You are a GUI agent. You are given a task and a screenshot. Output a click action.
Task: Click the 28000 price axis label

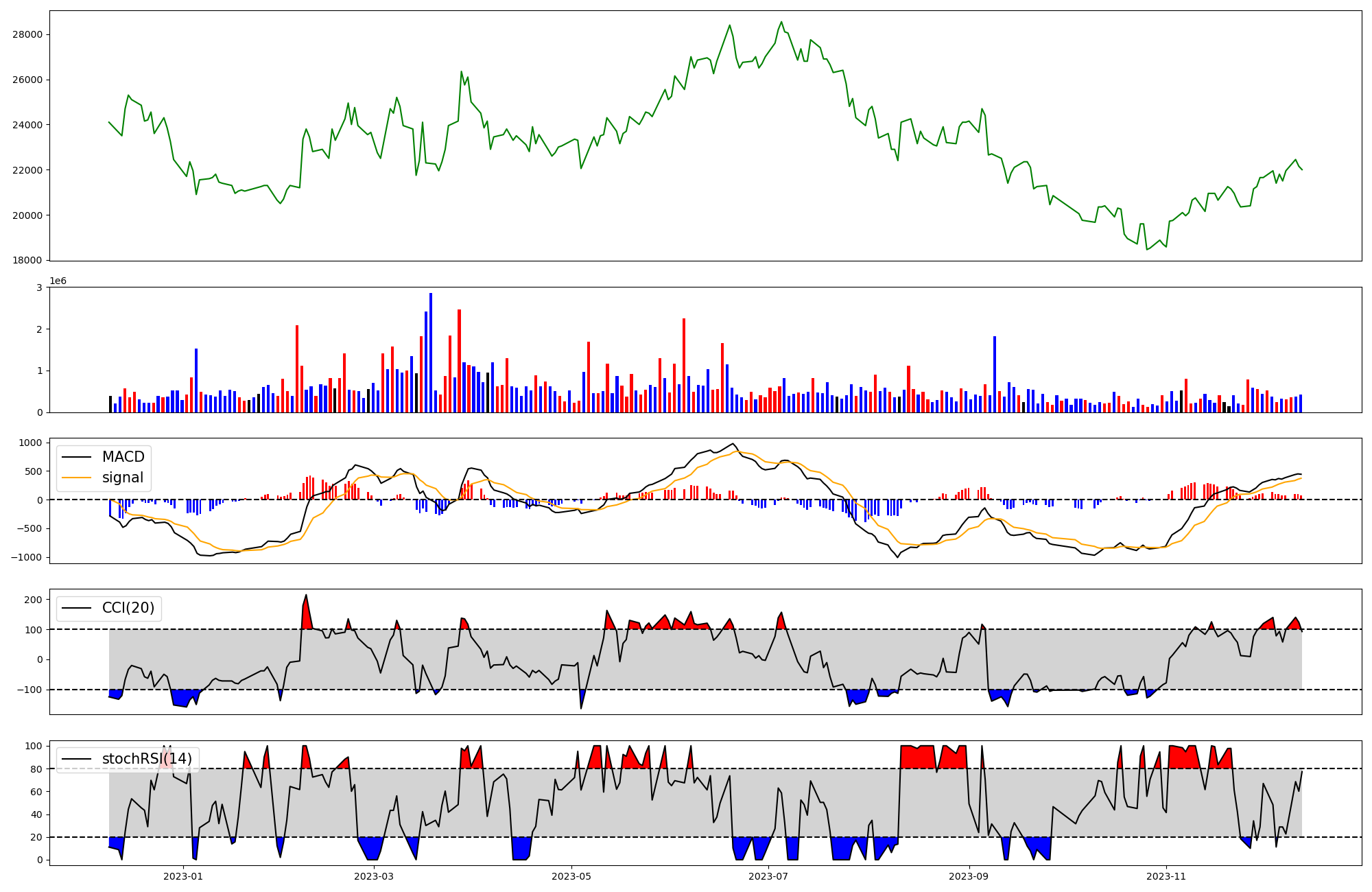[28, 35]
